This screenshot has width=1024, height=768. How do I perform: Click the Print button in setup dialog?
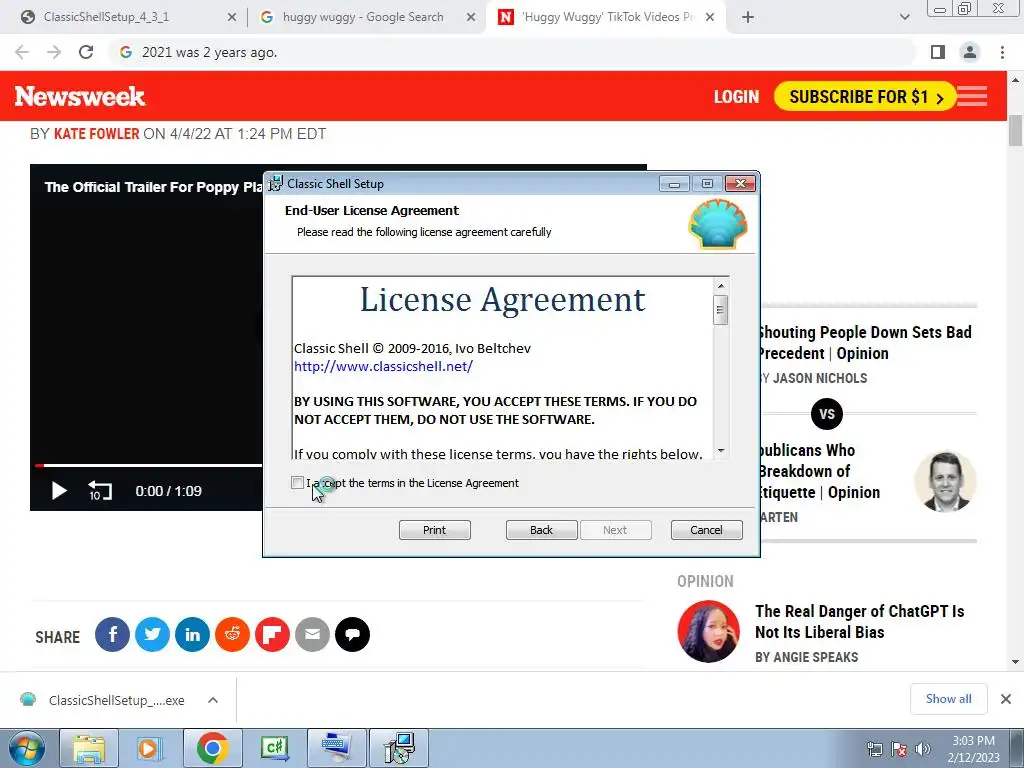(x=434, y=530)
